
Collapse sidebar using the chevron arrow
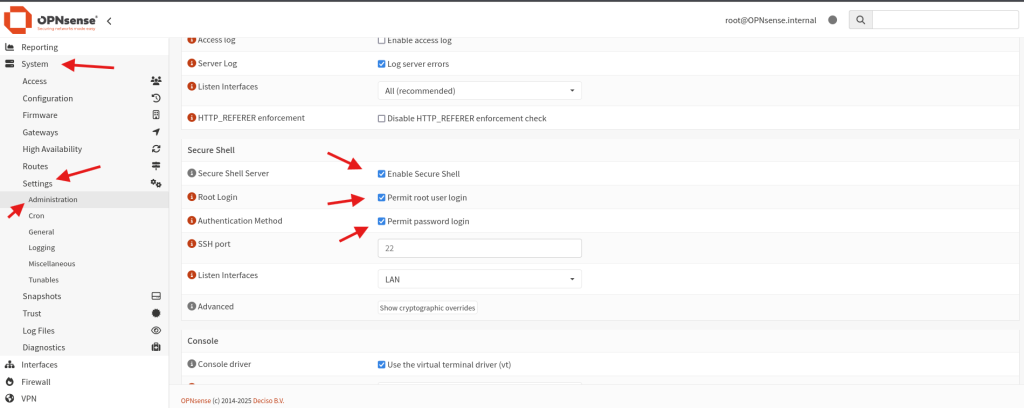pyautogui.click(x=109, y=20)
